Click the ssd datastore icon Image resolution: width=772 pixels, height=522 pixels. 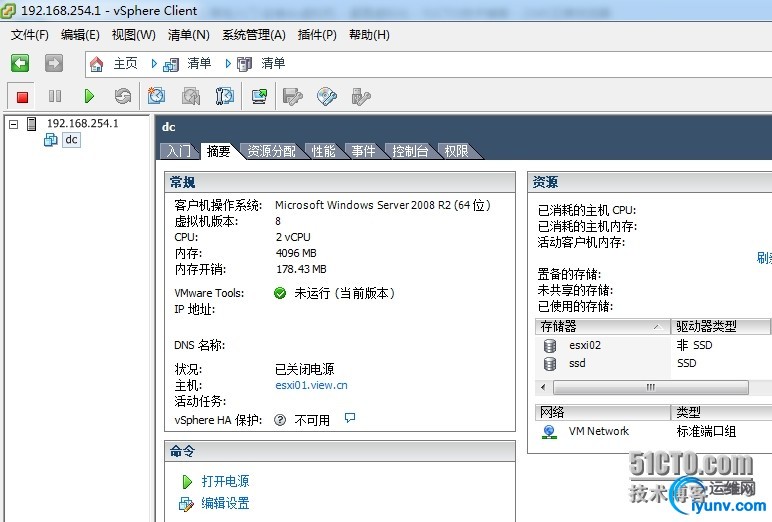(x=550, y=364)
